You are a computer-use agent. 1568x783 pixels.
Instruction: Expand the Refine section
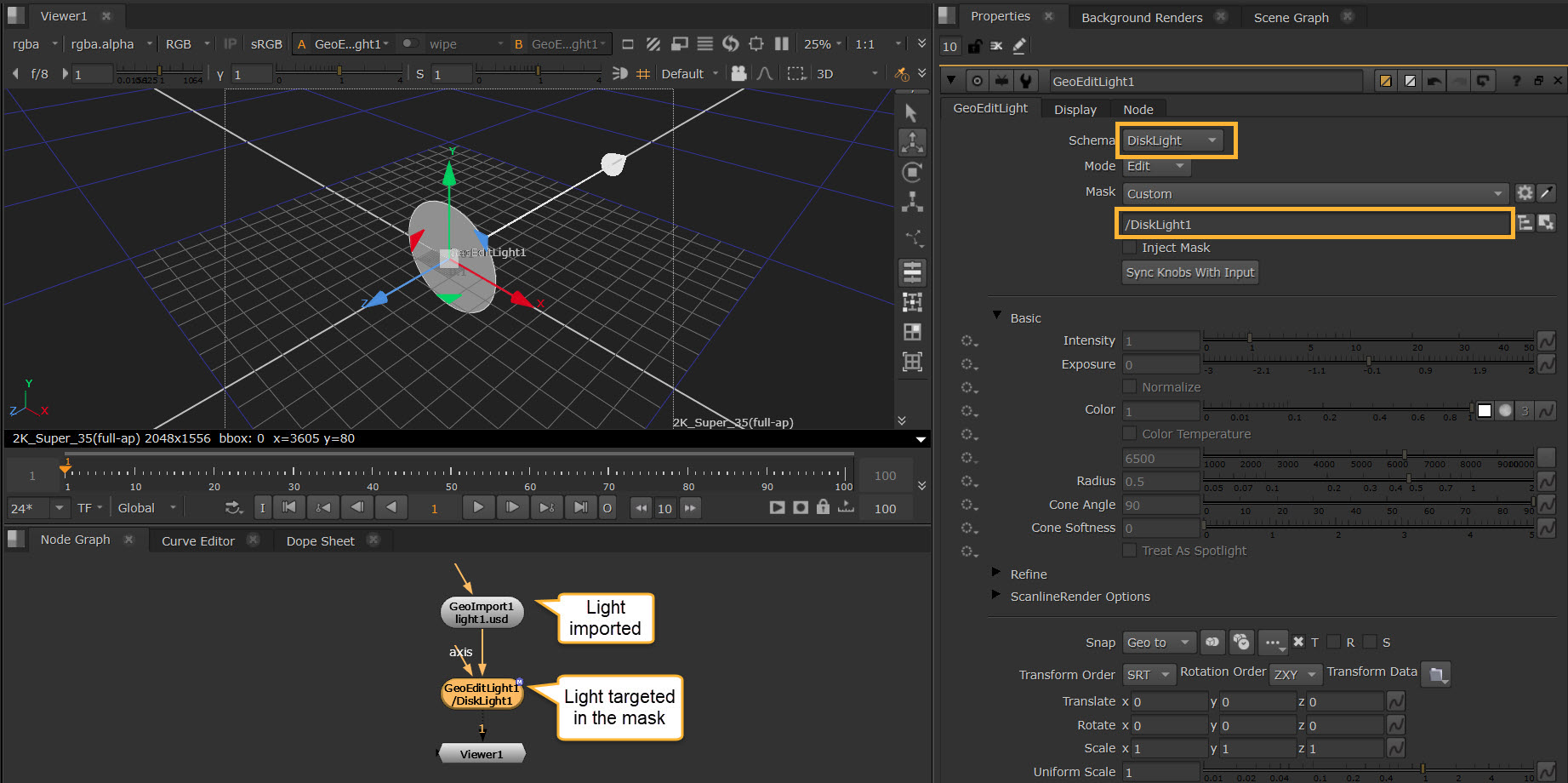pyautogui.click(x=996, y=574)
